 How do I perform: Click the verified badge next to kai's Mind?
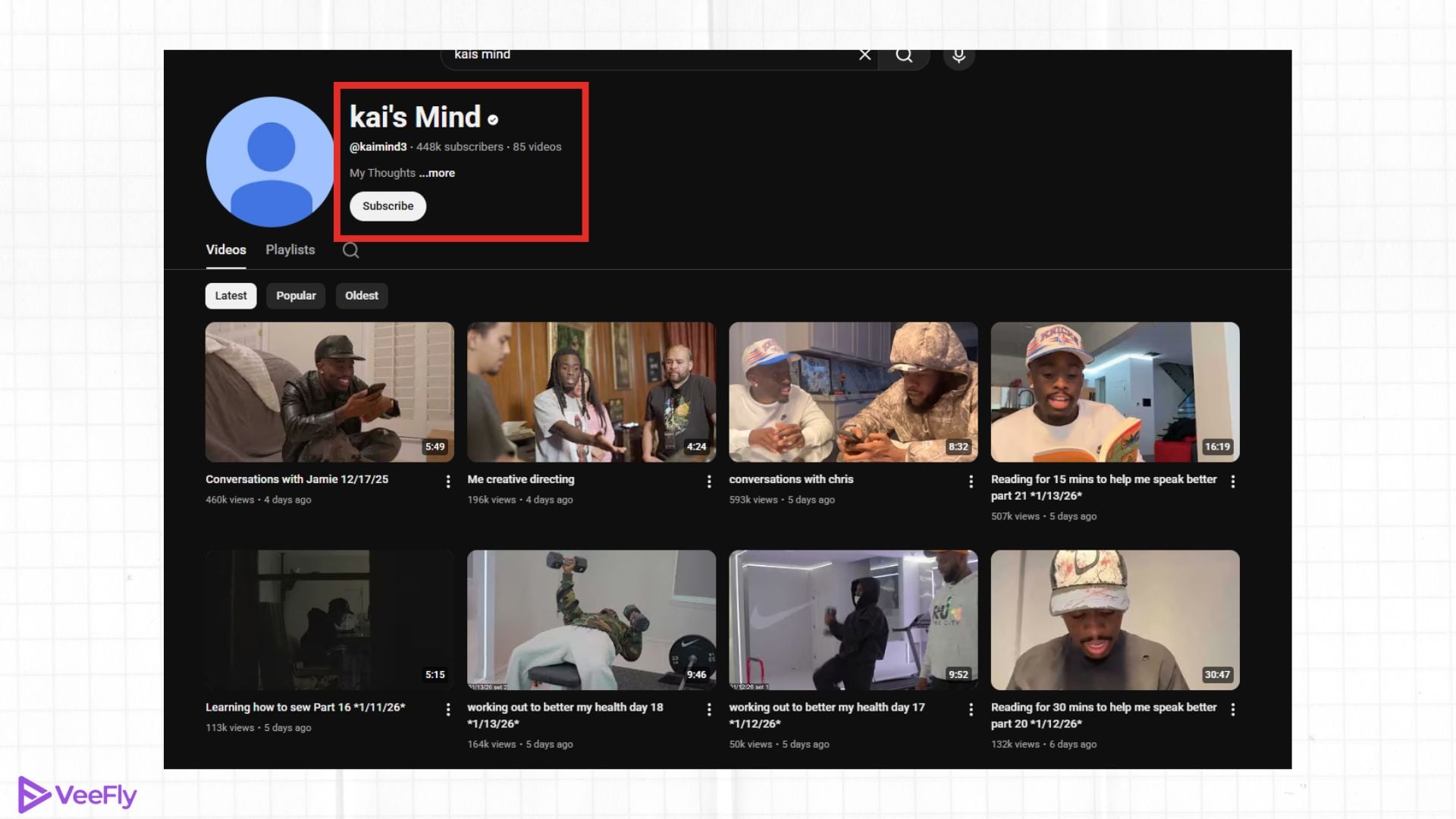click(x=491, y=118)
